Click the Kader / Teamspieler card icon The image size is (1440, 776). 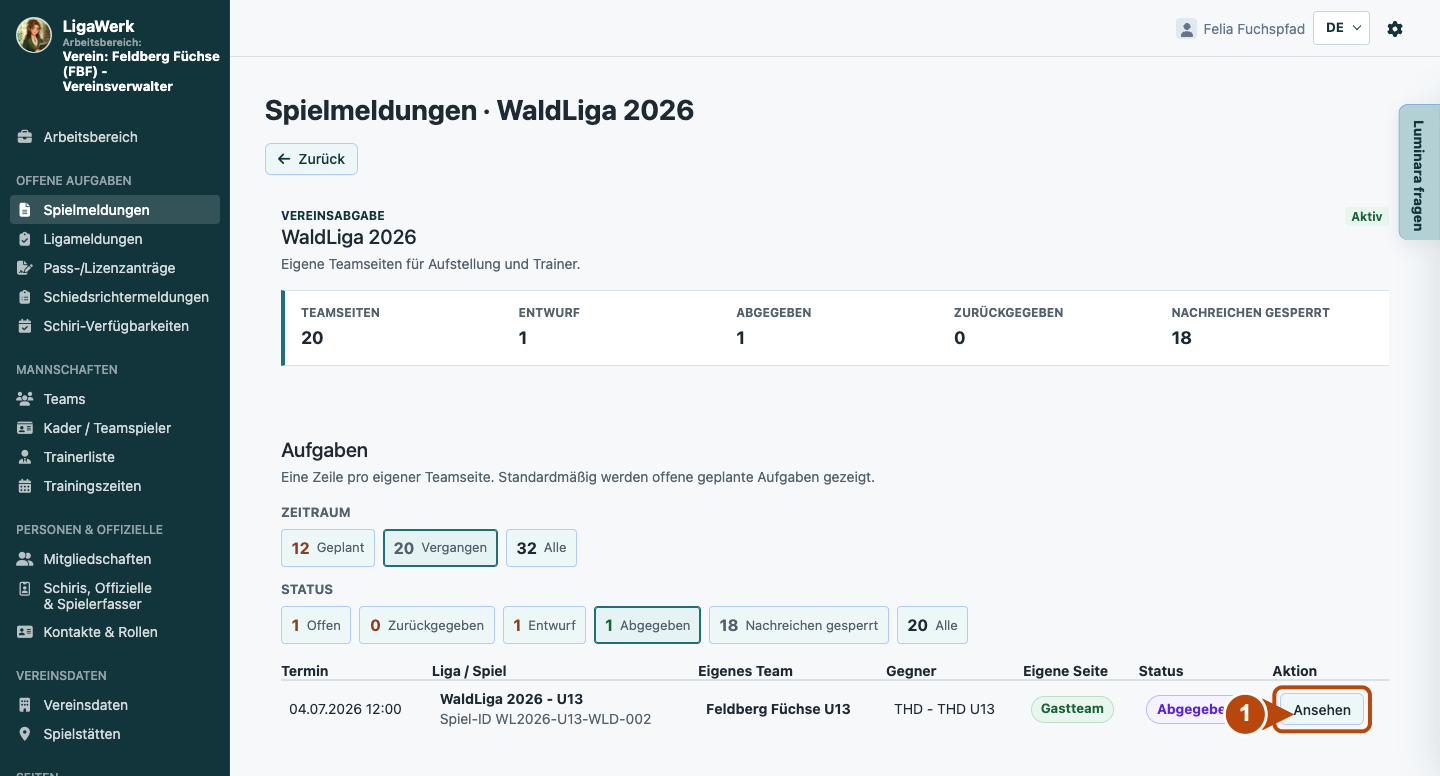click(25, 428)
